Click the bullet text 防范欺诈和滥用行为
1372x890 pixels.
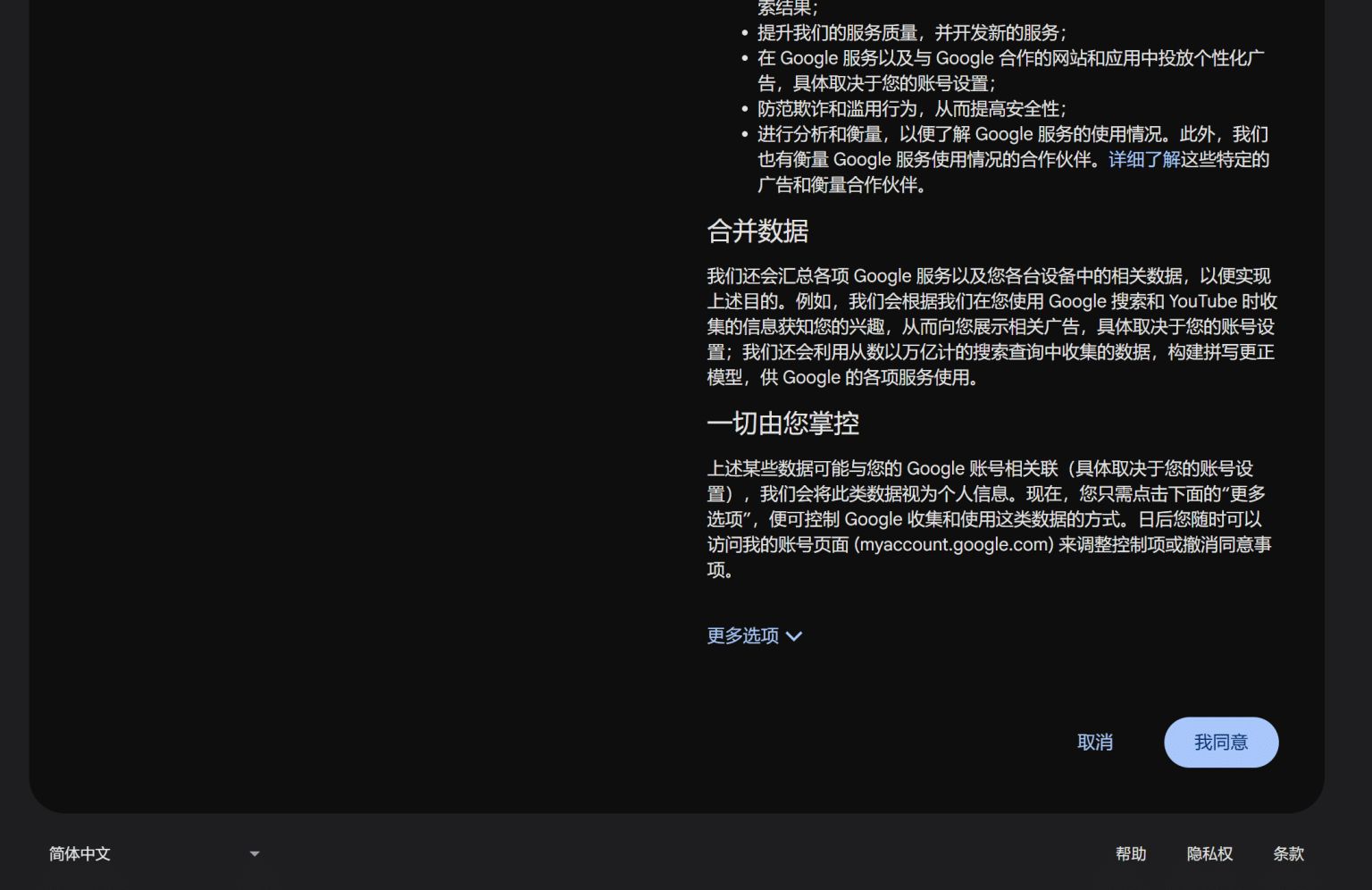(x=836, y=109)
